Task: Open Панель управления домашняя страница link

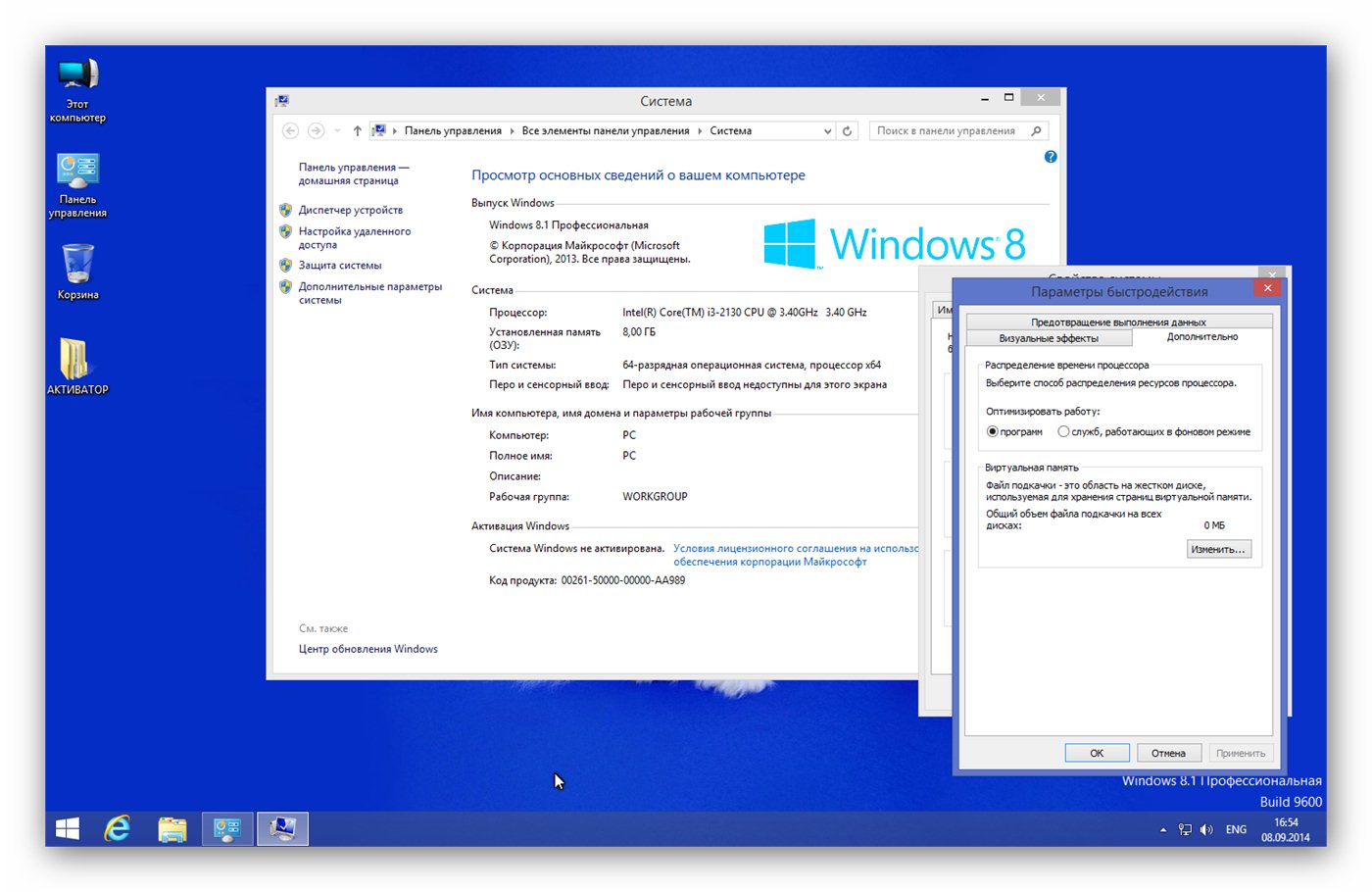Action: [x=353, y=173]
